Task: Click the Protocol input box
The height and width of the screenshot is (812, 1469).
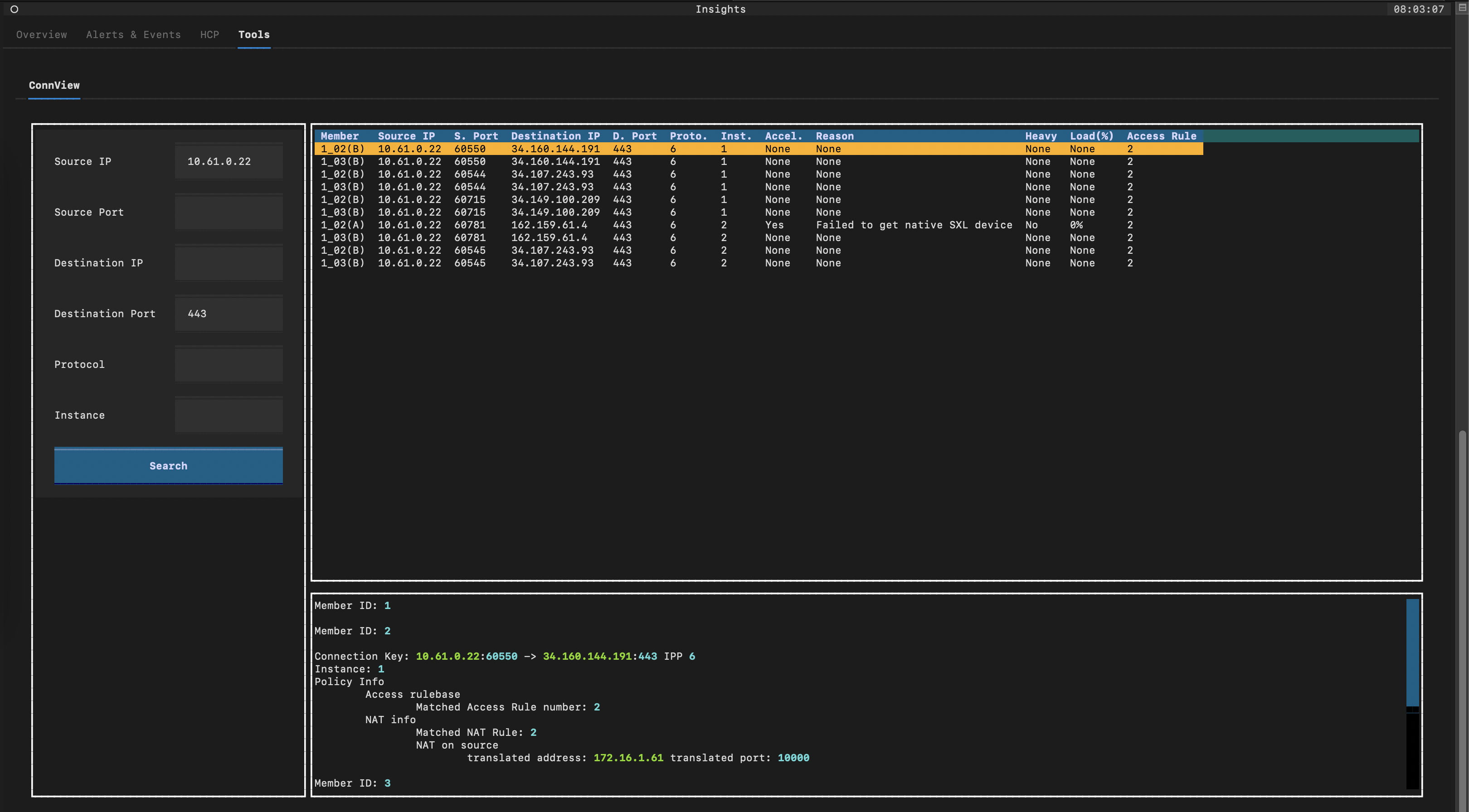Action: [x=228, y=364]
